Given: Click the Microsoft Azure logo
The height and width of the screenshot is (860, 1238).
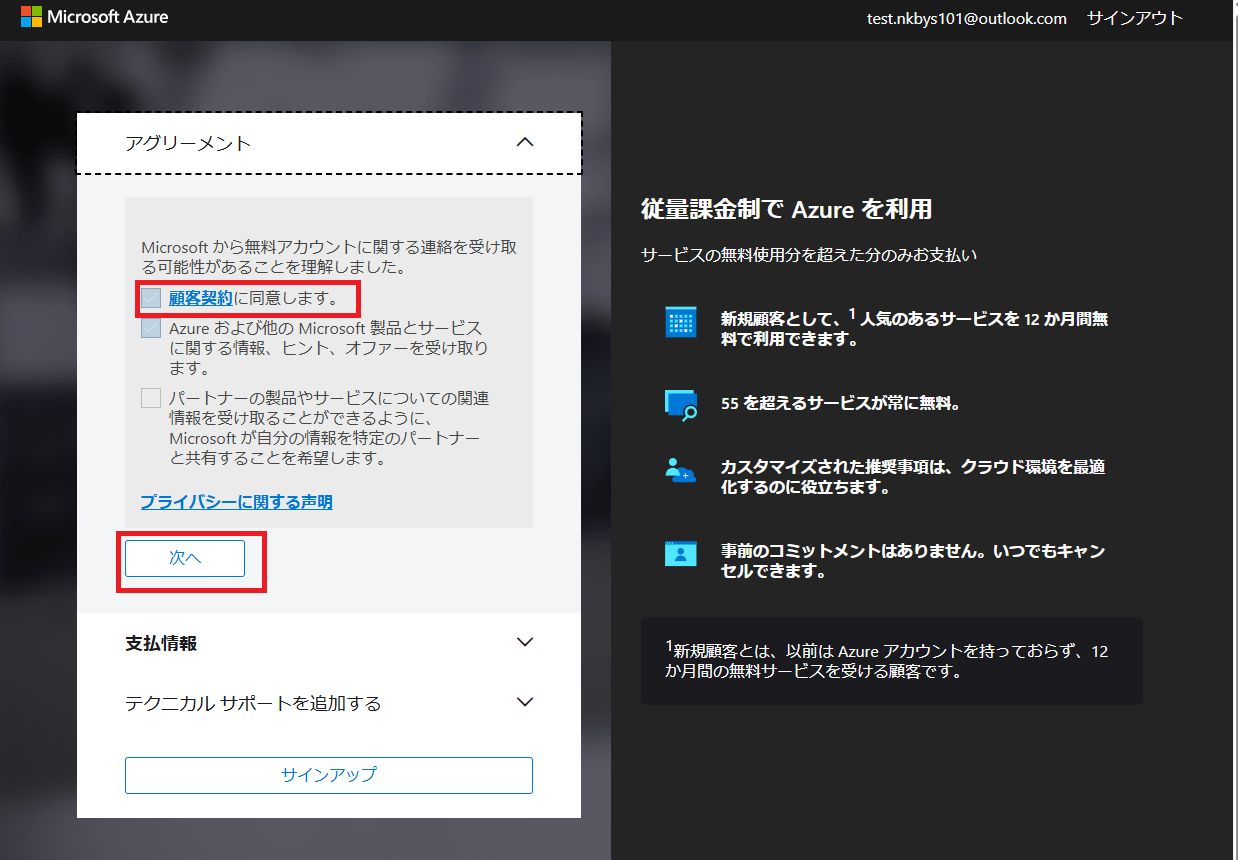Looking at the screenshot, I should (x=95, y=17).
